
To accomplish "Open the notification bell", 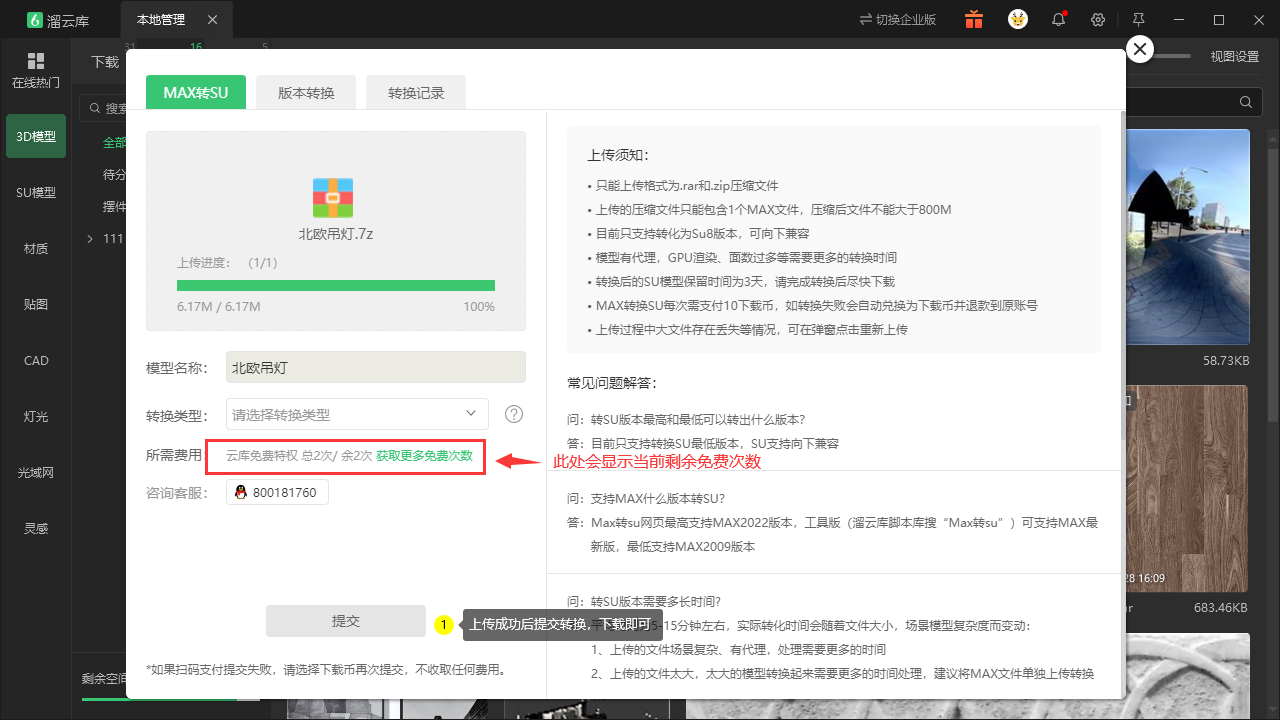I will click(x=1058, y=19).
